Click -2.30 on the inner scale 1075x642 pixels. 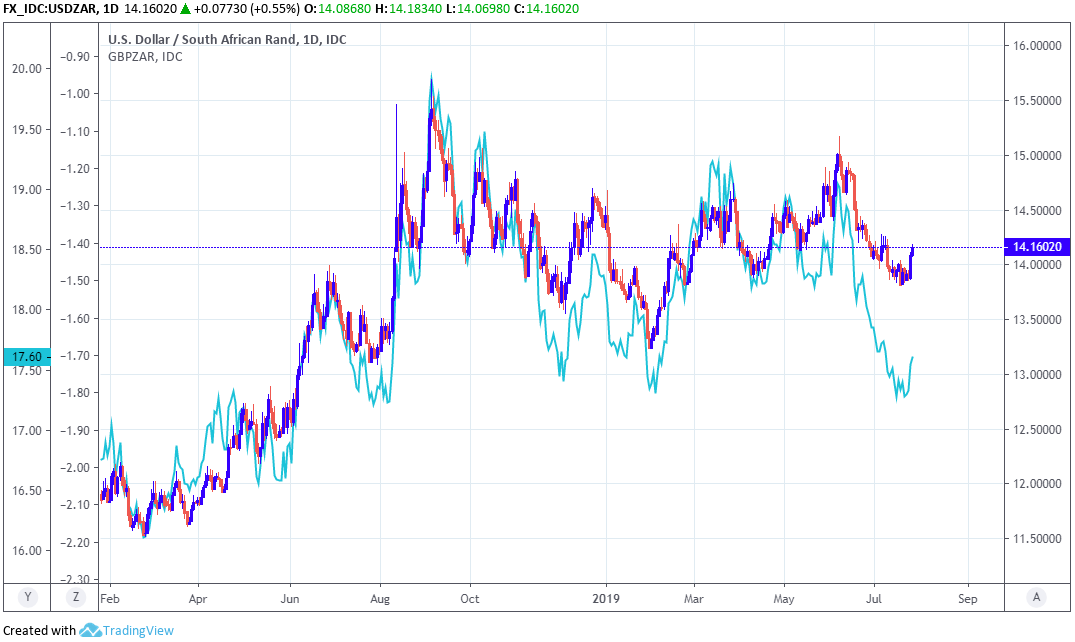(x=75, y=580)
